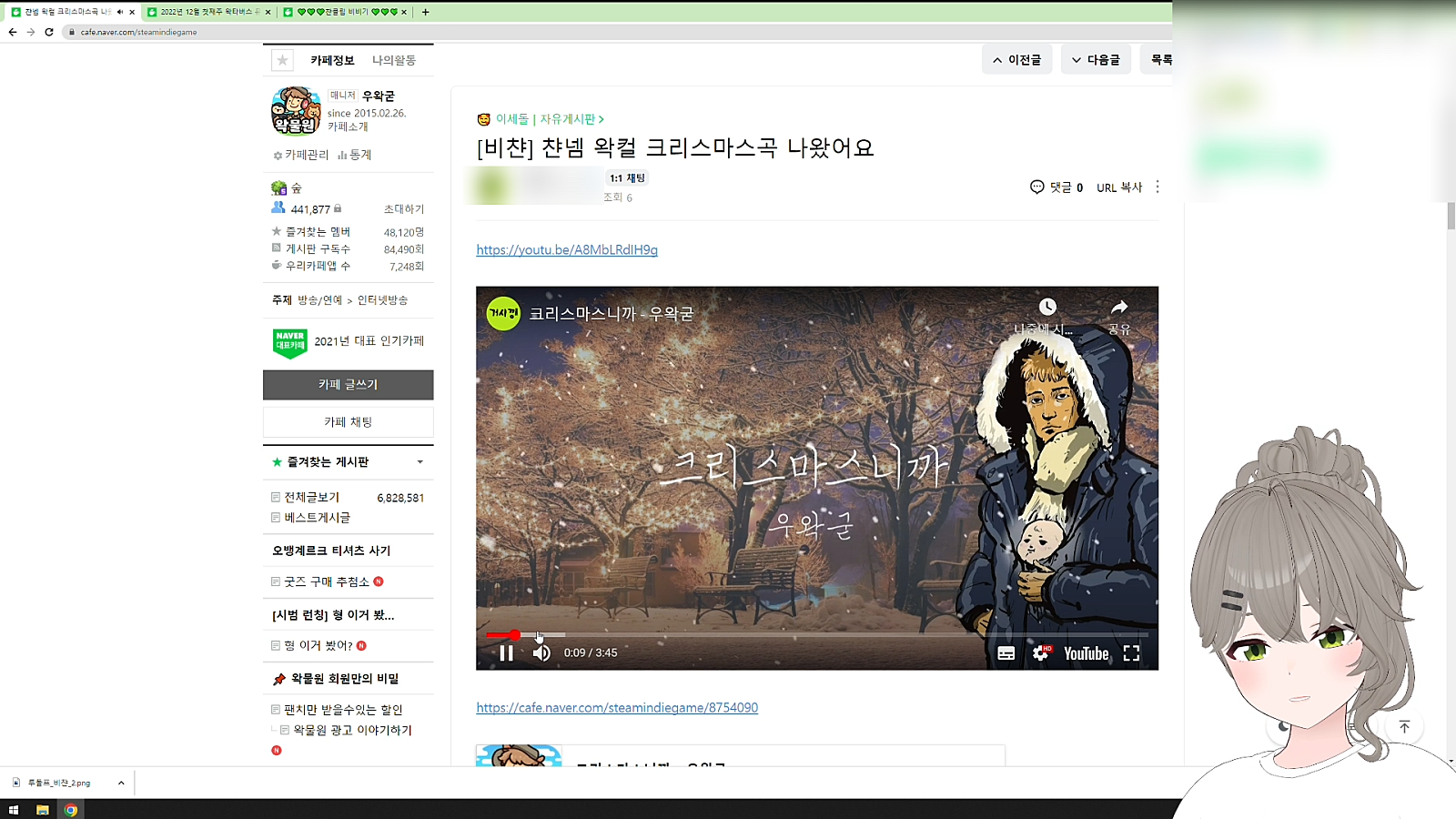Switch to the green hearts browser tab

click(346, 12)
